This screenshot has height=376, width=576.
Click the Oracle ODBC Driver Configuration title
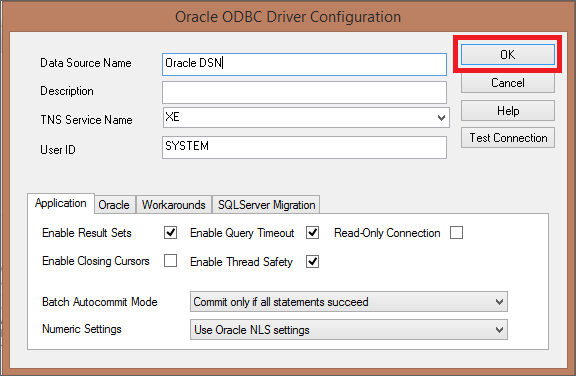pyautogui.click(x=288, y=17)
